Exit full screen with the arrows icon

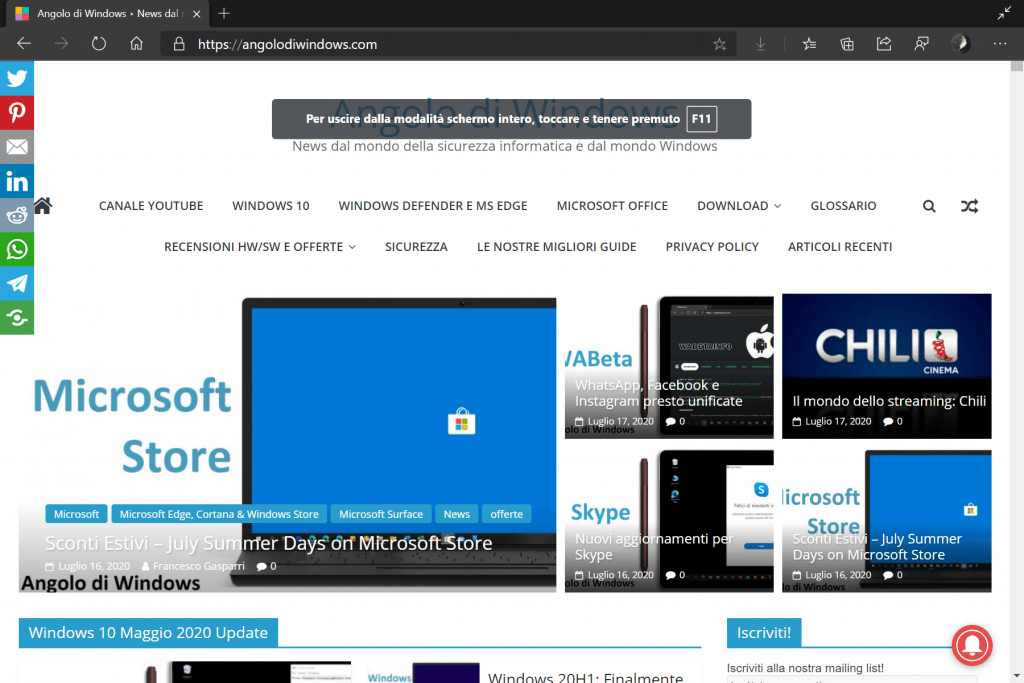click(x=1004, y=13)
